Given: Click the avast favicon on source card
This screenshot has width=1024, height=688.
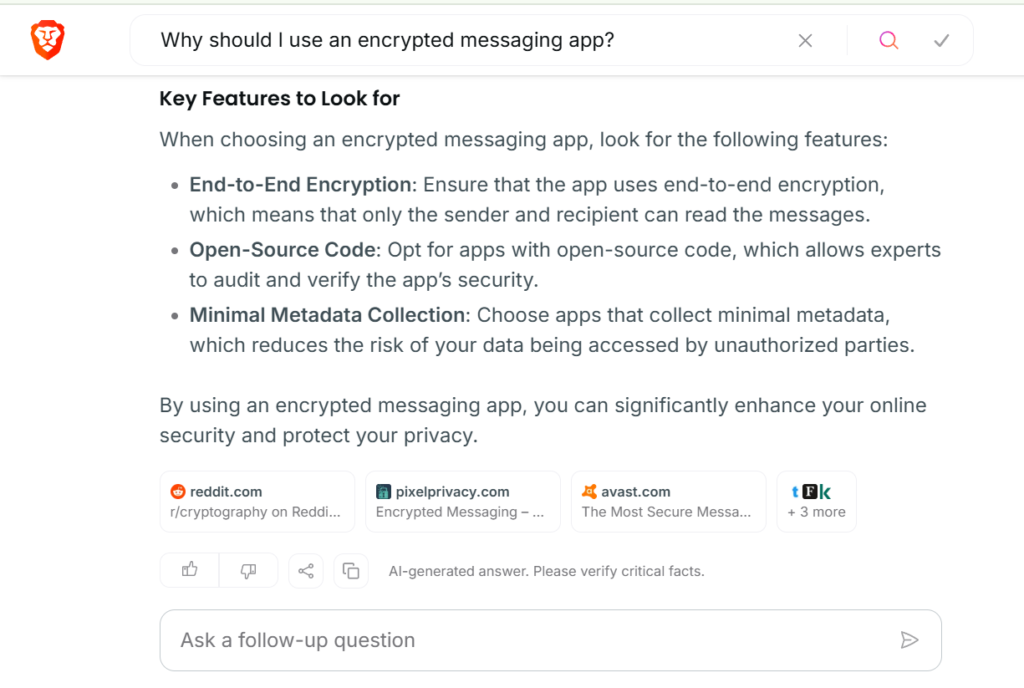Looking at the screenshot, I should 589,492.
